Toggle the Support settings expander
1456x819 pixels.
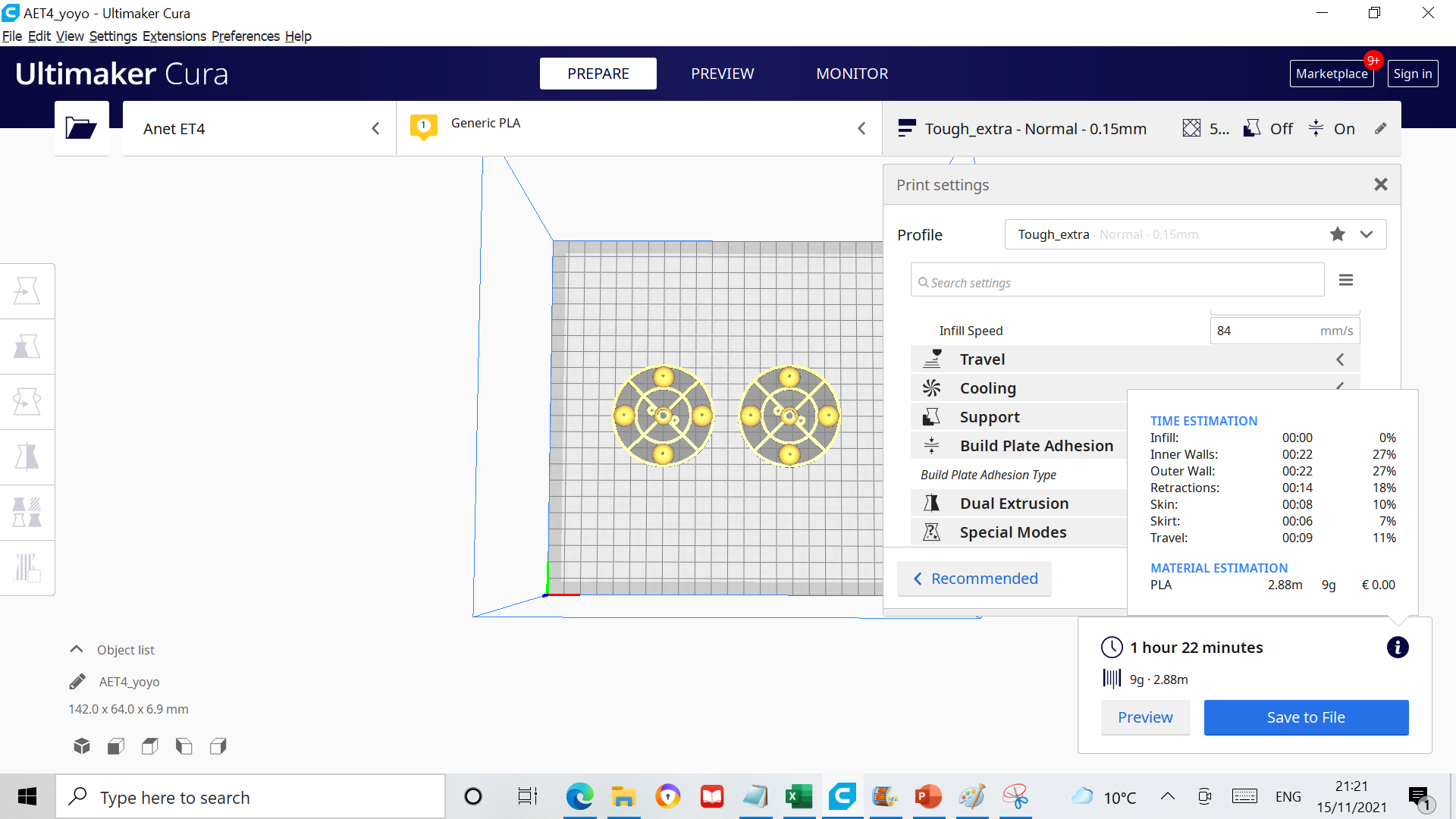tap(989, 416)
